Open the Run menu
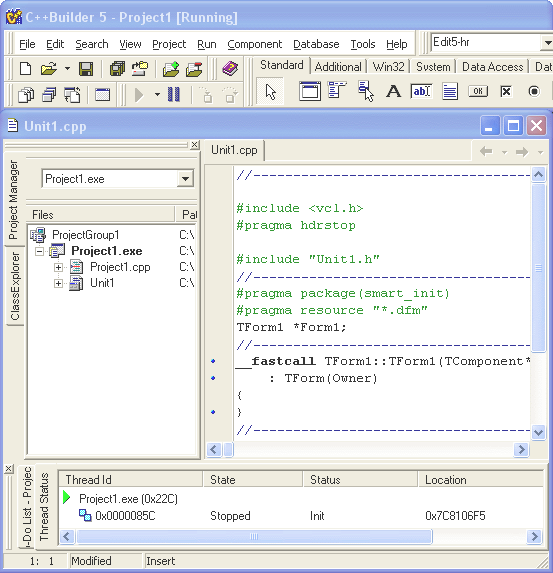Viewport: 553px width, 573px height. pyautogui.click(x=207, y=44)
